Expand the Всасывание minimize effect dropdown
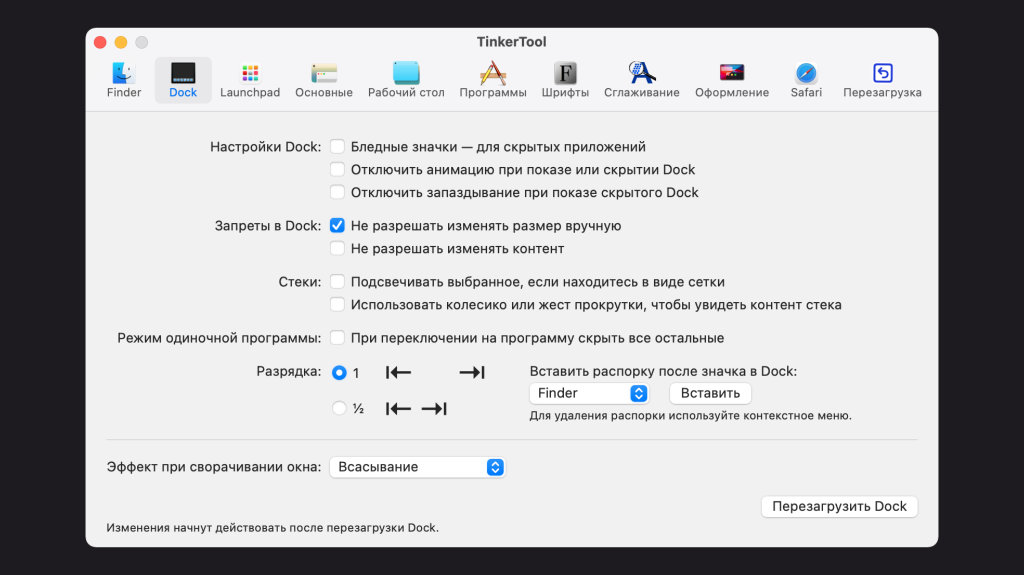 click(x=417, y=467)
